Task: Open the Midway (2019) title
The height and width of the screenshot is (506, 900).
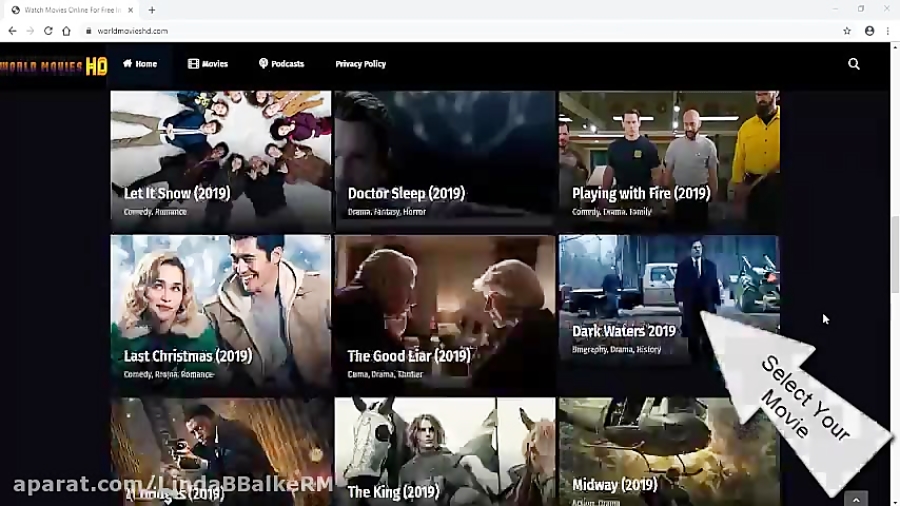Action: click(x=614, y=485)
